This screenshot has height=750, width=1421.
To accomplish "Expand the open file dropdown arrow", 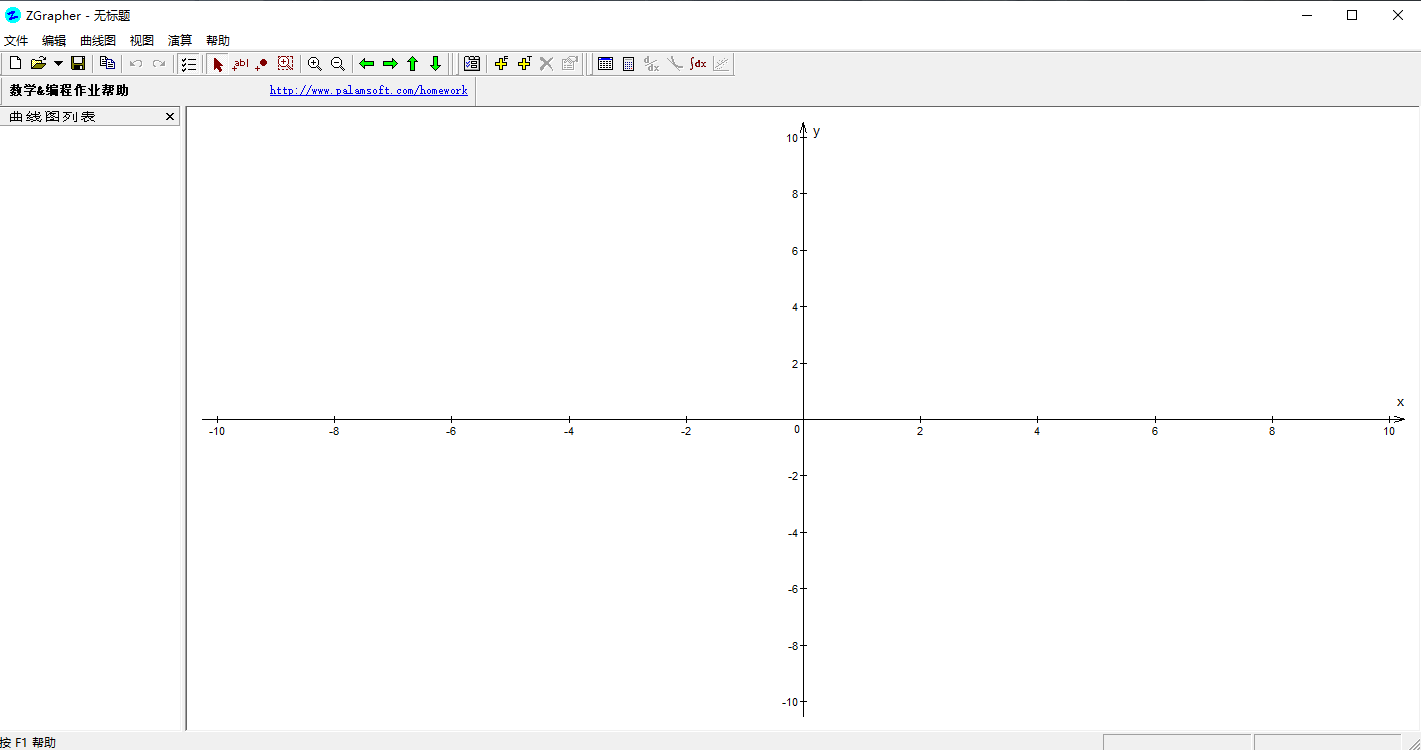I will (58, 63).
